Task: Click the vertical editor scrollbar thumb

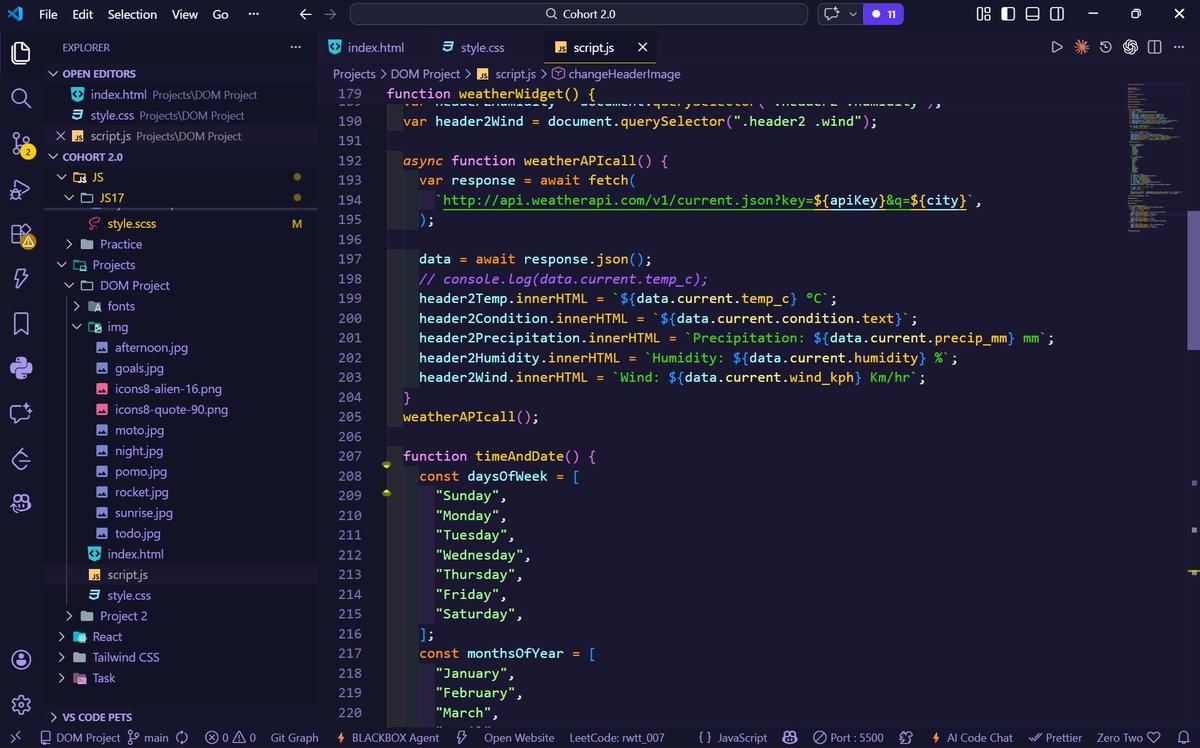Action: [x=1193, y=280]
